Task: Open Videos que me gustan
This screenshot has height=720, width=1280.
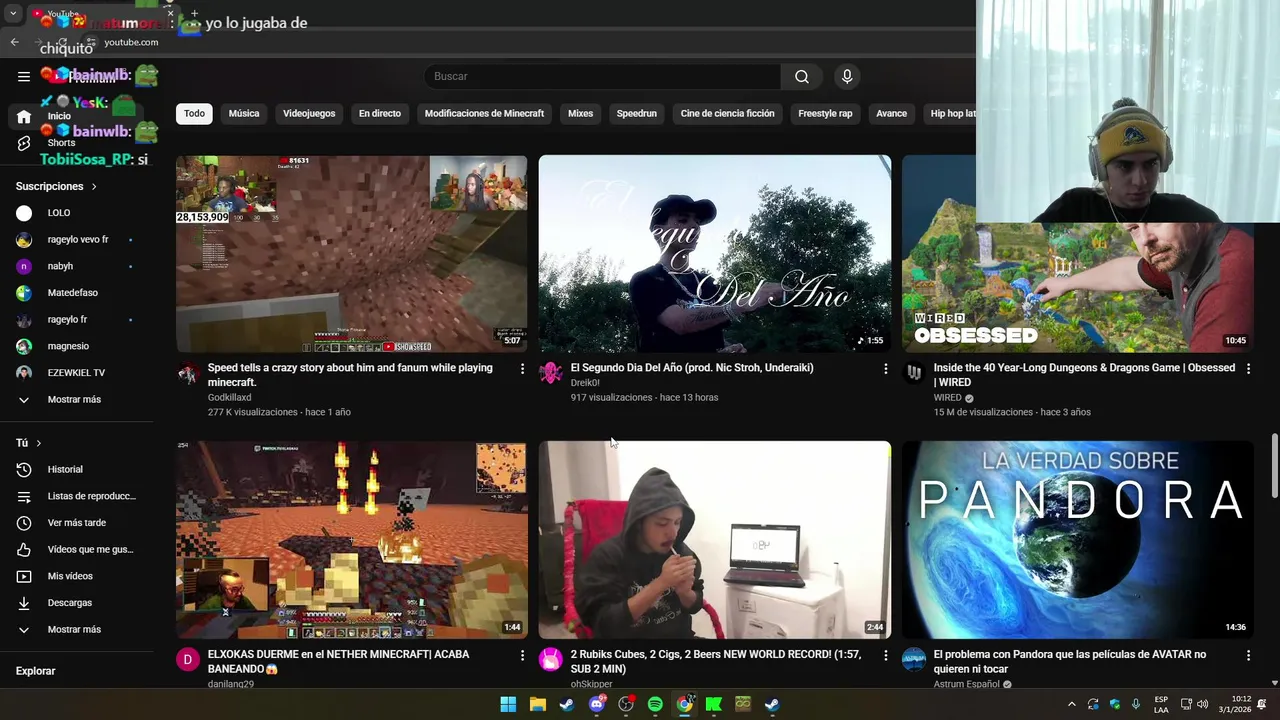Action: pos(77,550)
